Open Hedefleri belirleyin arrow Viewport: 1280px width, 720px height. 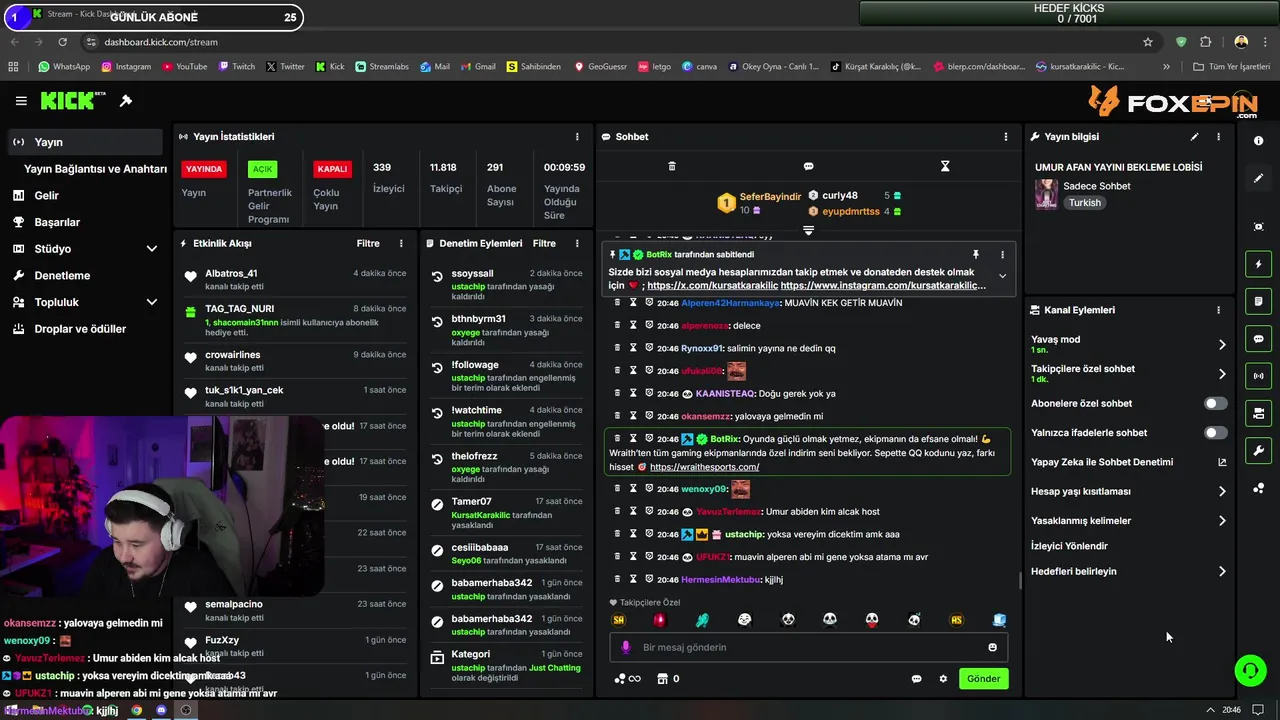[1222, 571]
